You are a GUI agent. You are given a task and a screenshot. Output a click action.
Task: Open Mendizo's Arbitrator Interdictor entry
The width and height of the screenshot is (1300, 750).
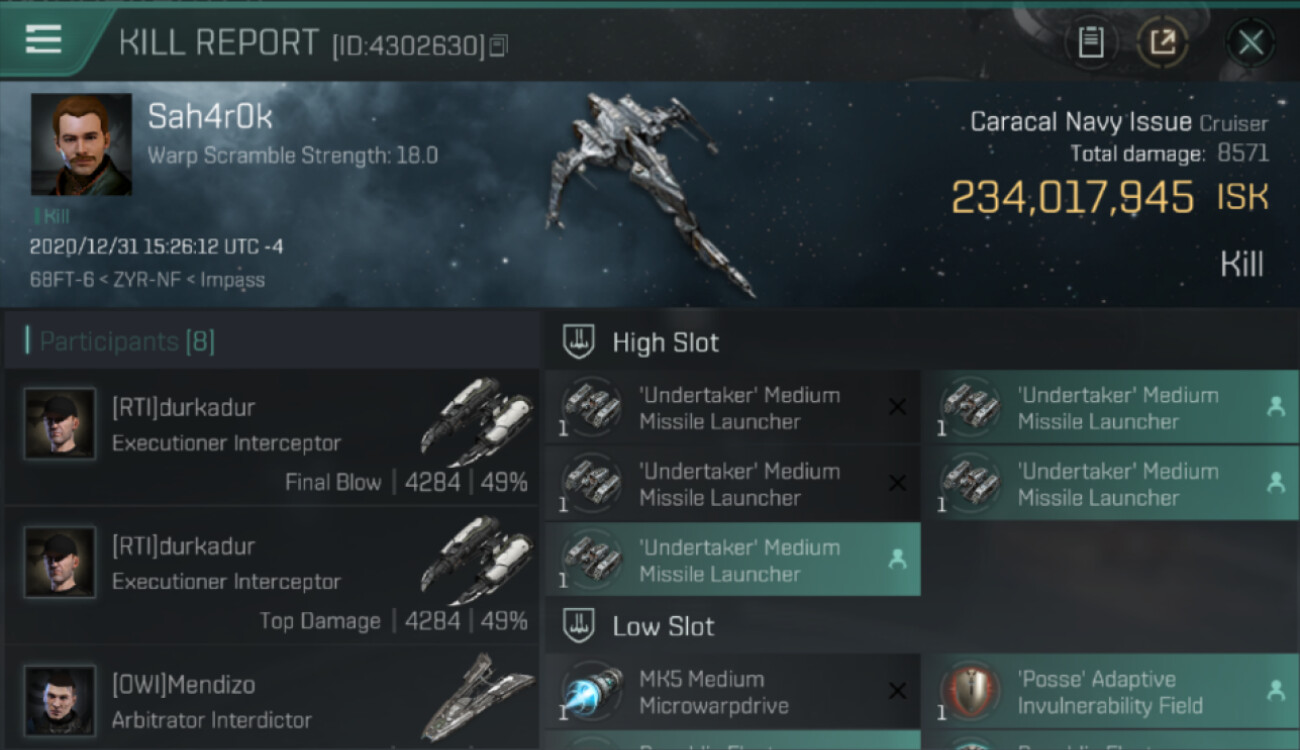272,698
